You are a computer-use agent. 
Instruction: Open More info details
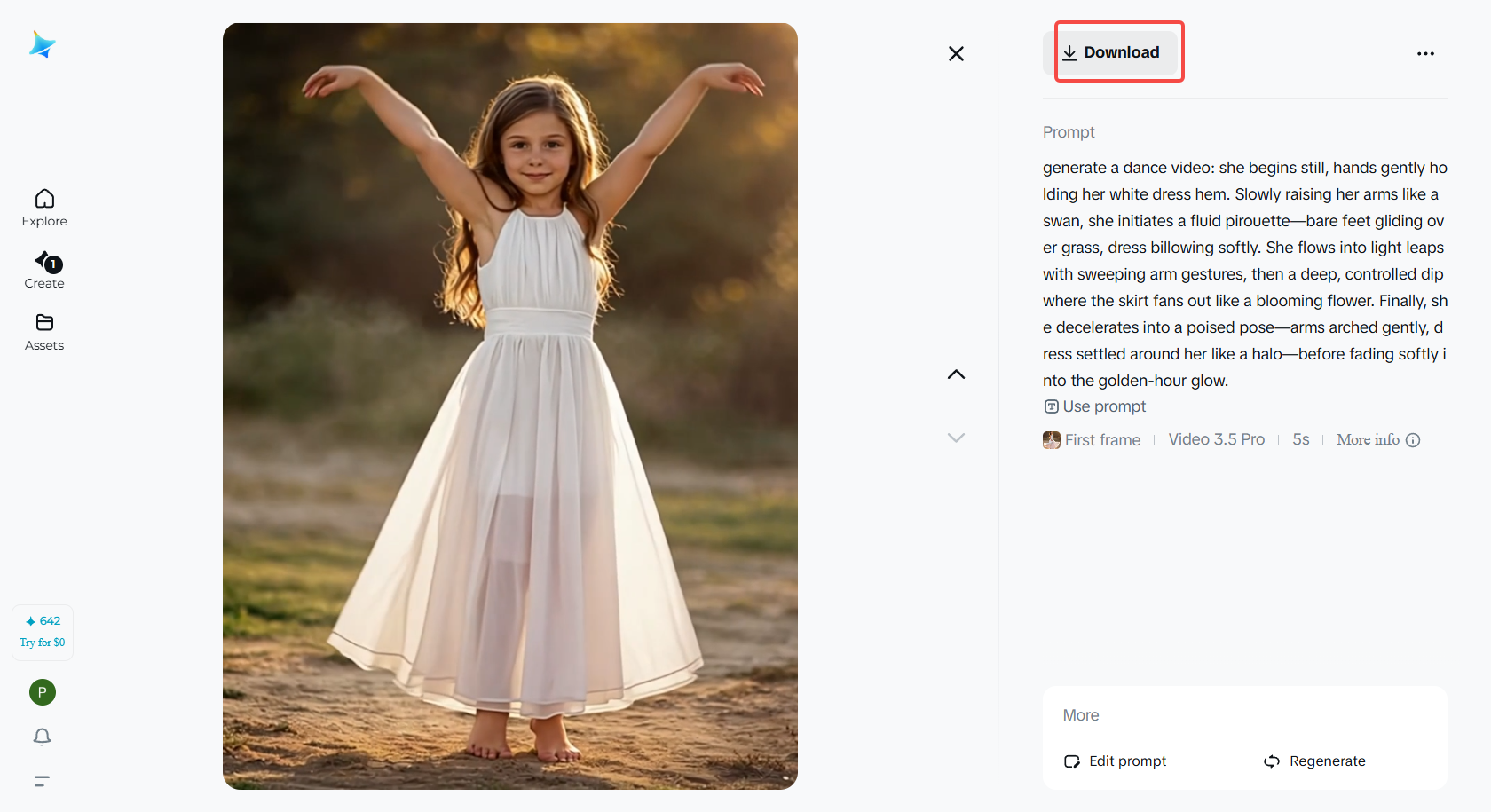[1377, 440]
